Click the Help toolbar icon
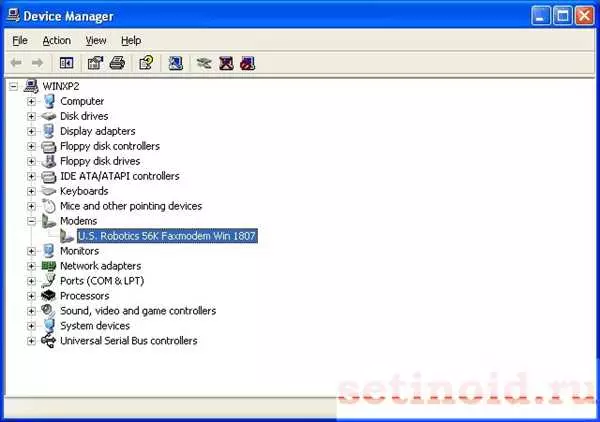600x422 pixels. [x=146, y=63]
